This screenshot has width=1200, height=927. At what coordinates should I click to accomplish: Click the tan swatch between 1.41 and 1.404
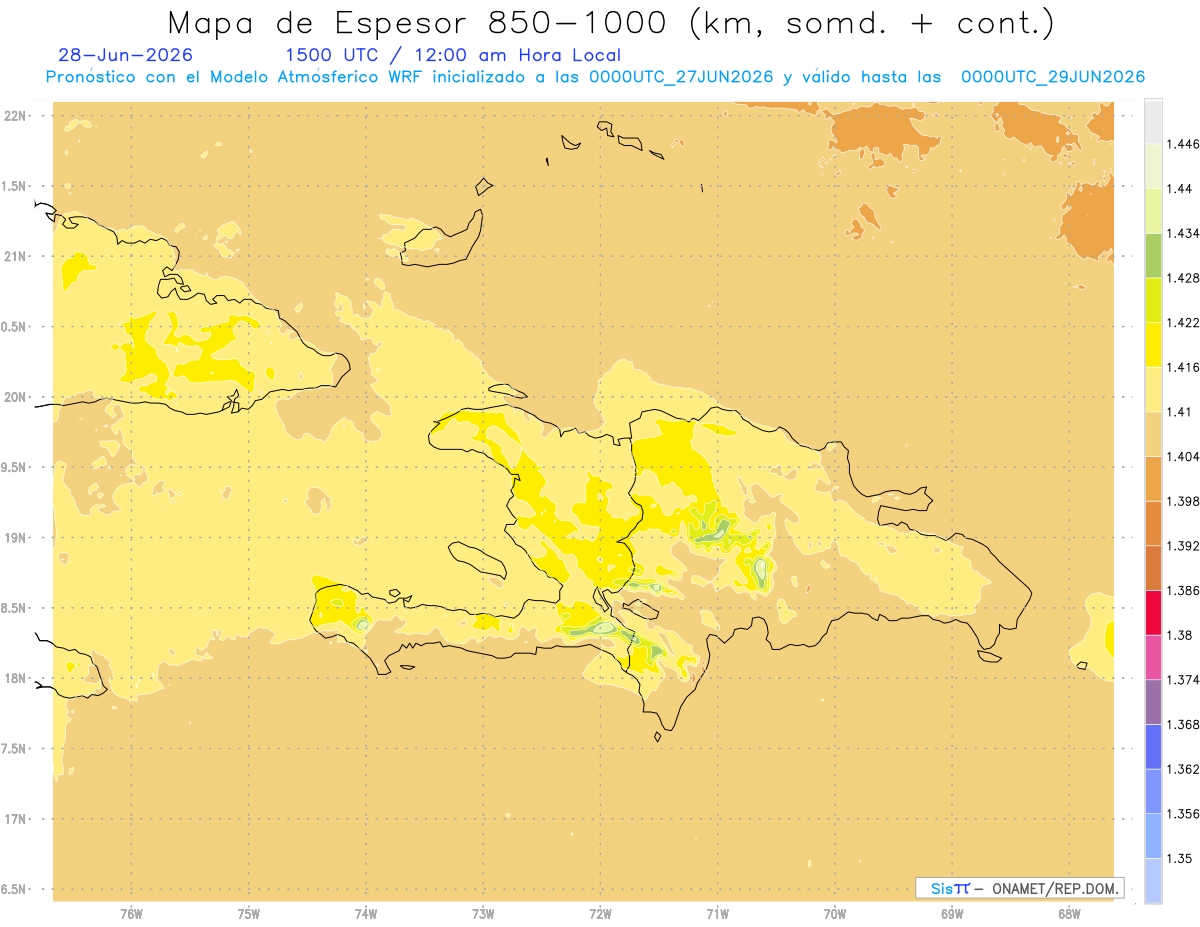1153,434
